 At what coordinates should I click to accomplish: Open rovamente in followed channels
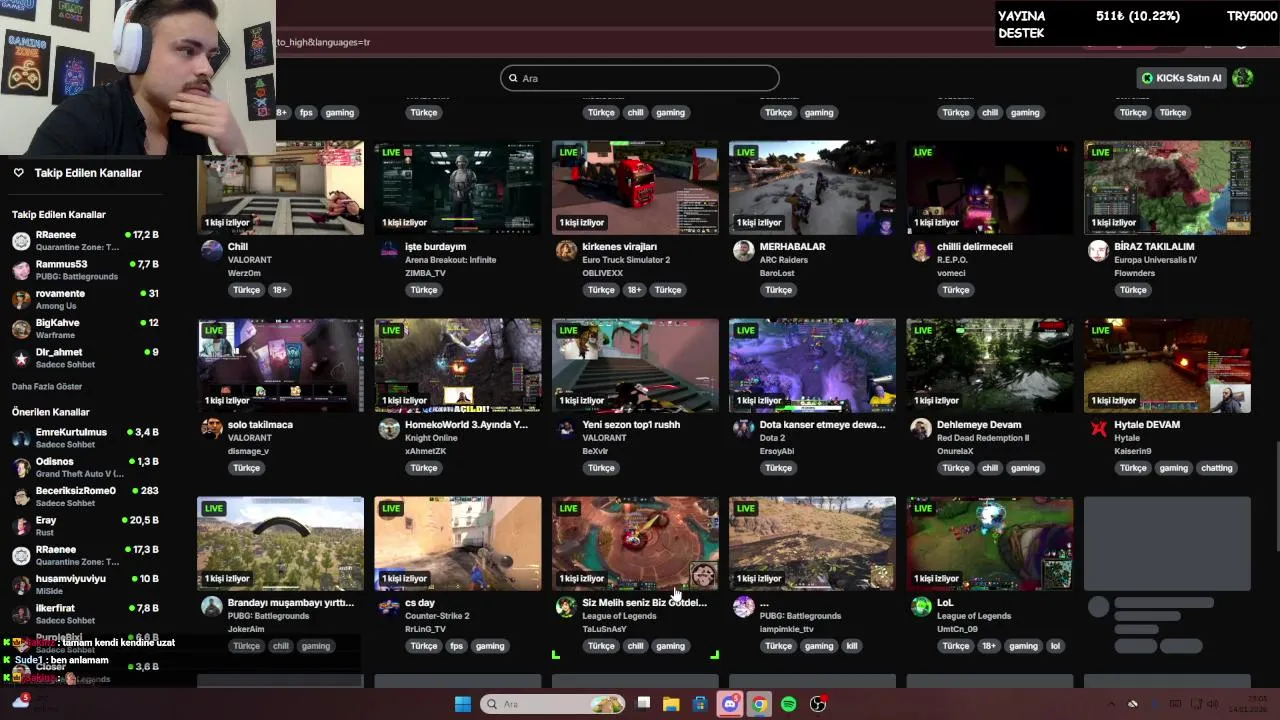(x=85, y=299)
